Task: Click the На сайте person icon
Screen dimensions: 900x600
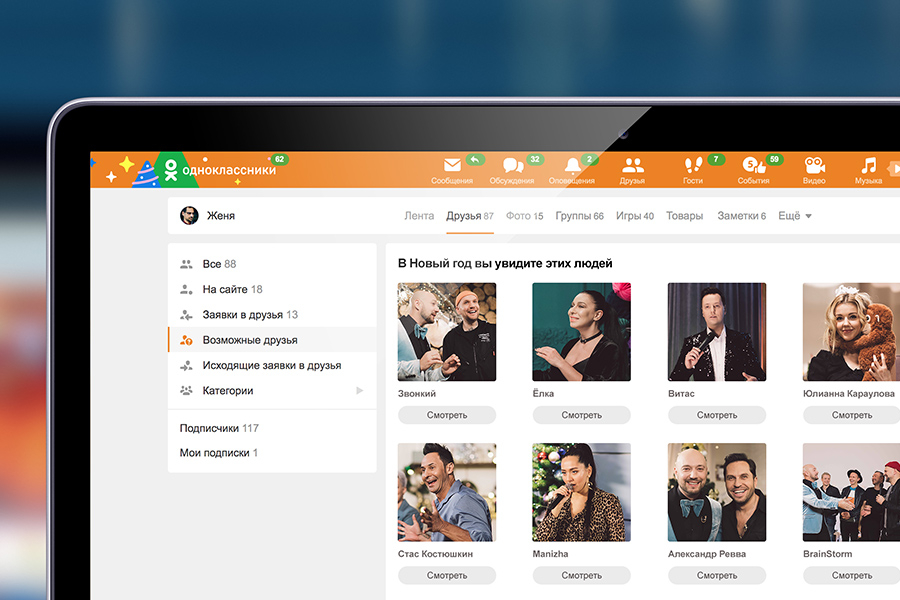Action: (x=186, y=289)
